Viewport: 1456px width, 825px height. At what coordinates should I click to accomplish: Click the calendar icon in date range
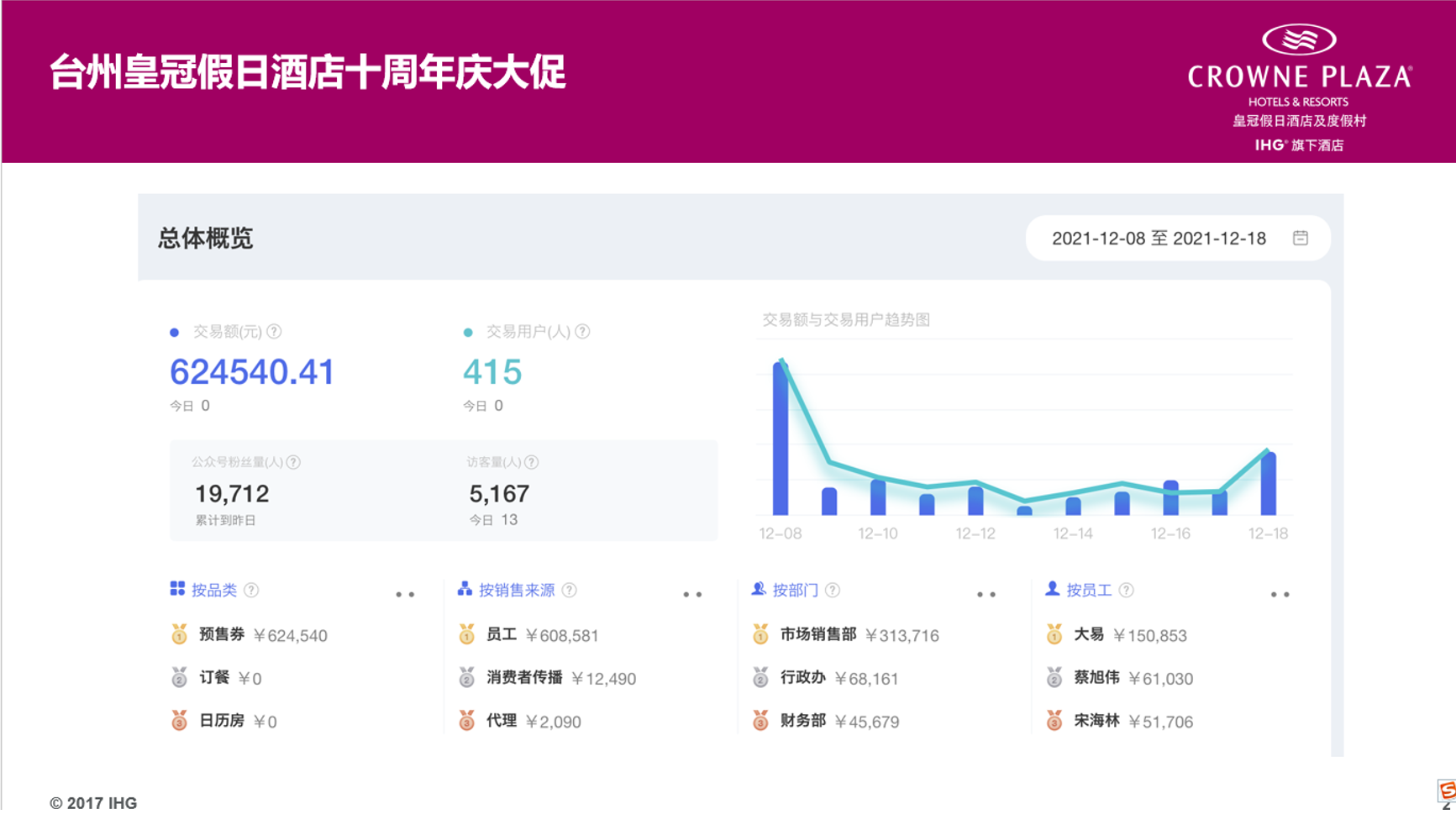[1300, 238]
